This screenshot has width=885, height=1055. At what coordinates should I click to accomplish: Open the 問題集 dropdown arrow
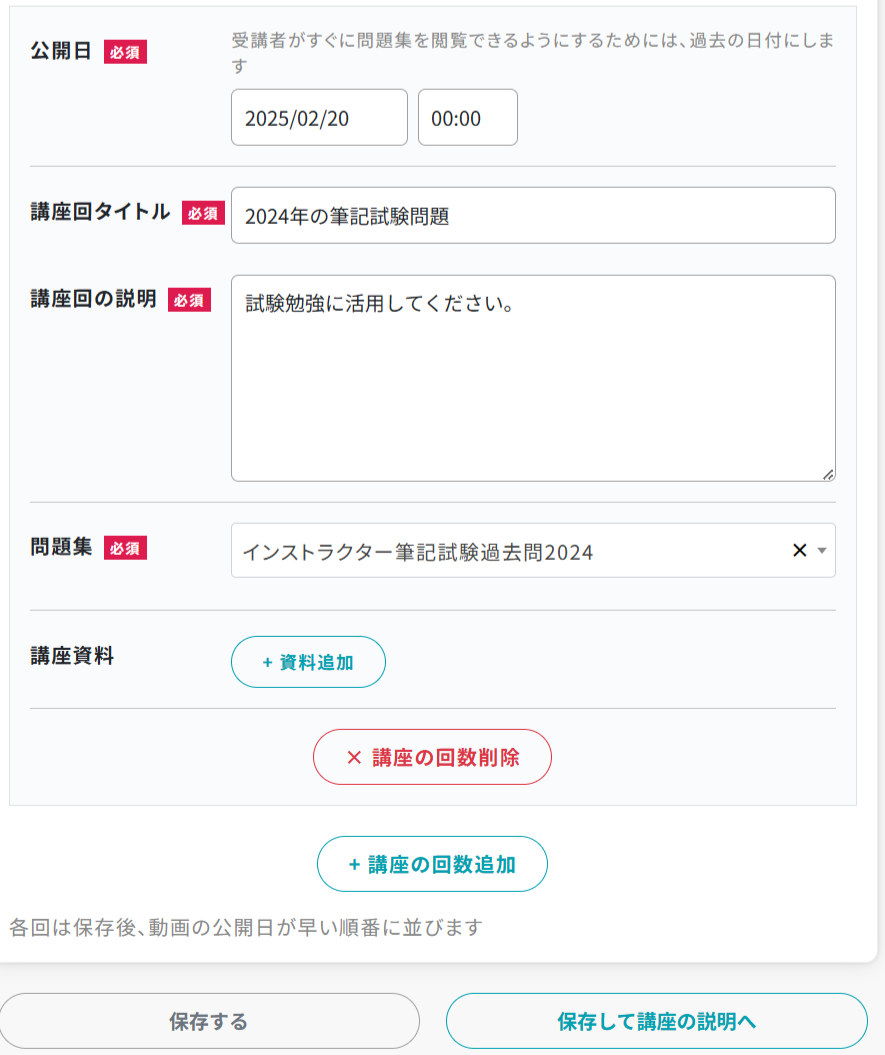point(822,550)
